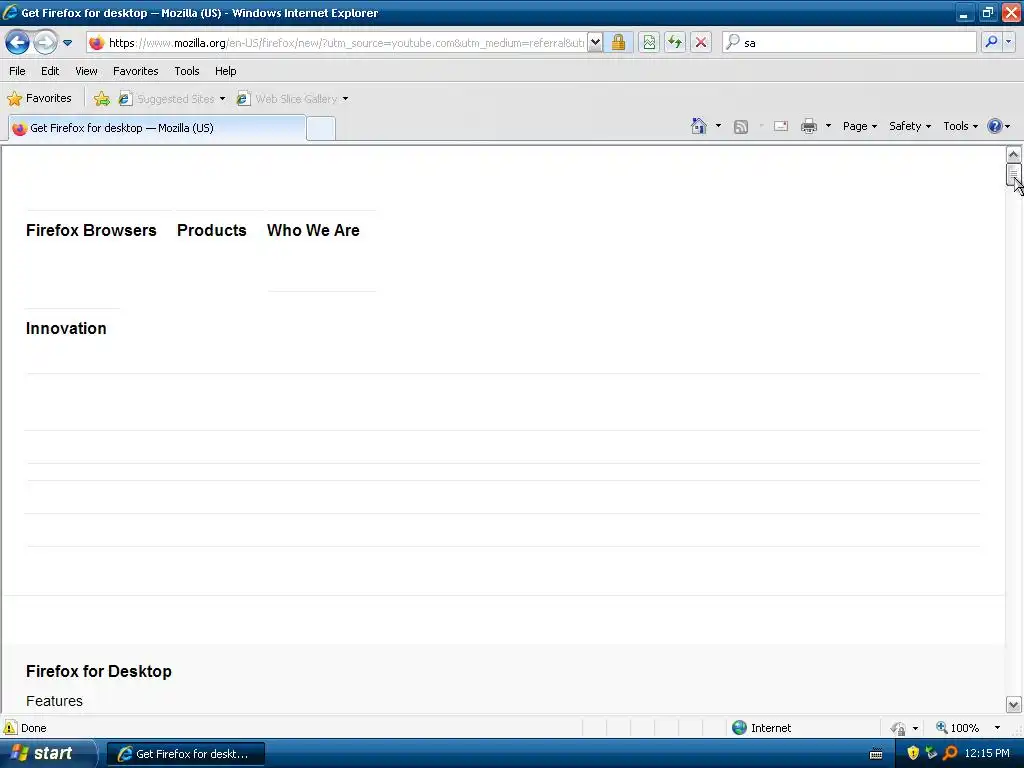Click the vertical scrollbar thumb
The image size is (1024, 768).
pos(1014,175)
